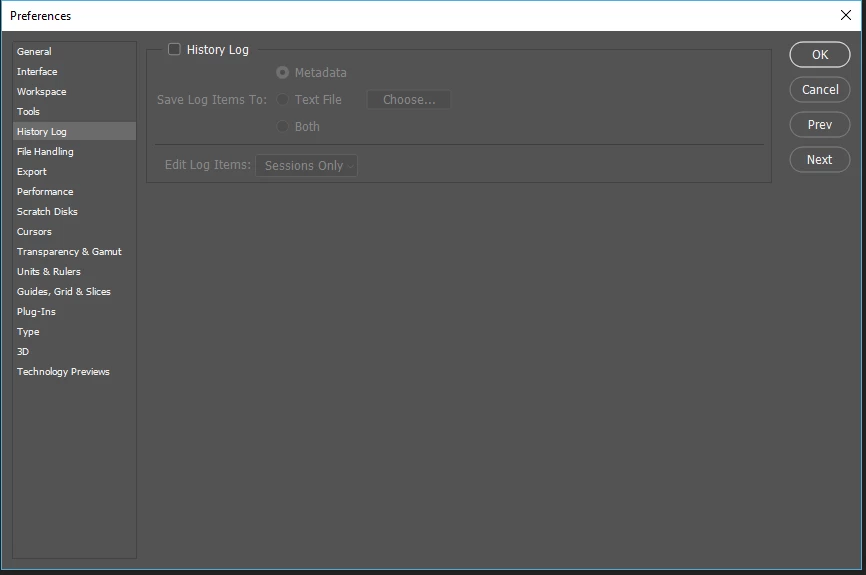Select the Both radio option

coord(282,126)
